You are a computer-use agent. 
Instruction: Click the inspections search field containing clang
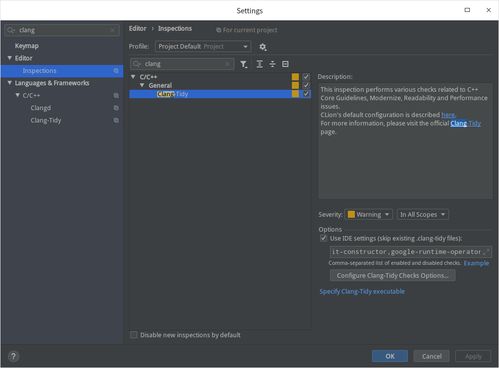tap(182, 64)
